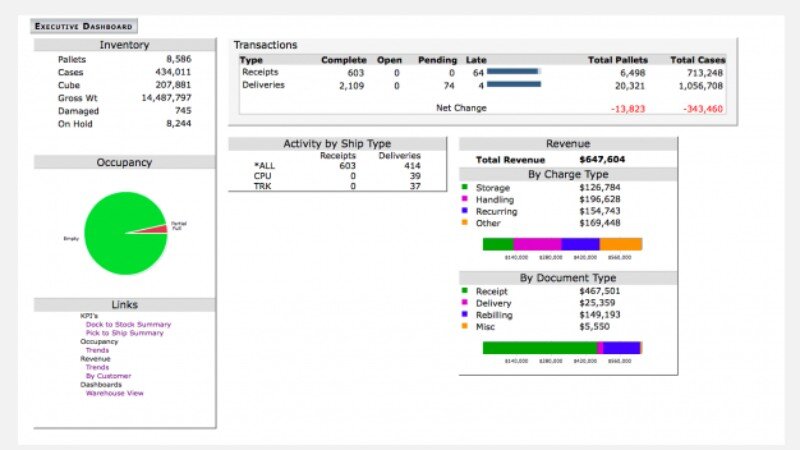Viewport: 800px width, 450px height.
Task: Click the magenta Delivery legend square
Action: (465, 303)
